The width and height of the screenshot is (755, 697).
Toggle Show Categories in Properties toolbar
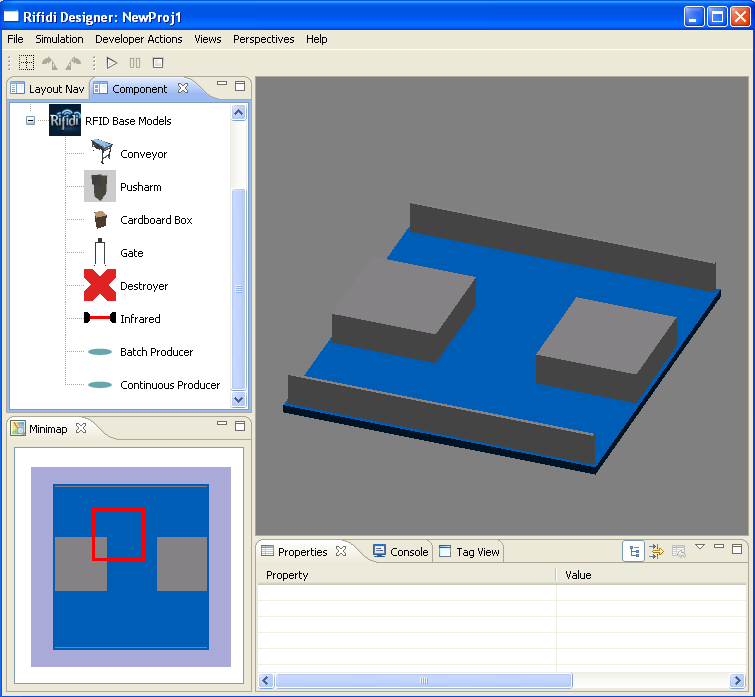tap(634, 551)
